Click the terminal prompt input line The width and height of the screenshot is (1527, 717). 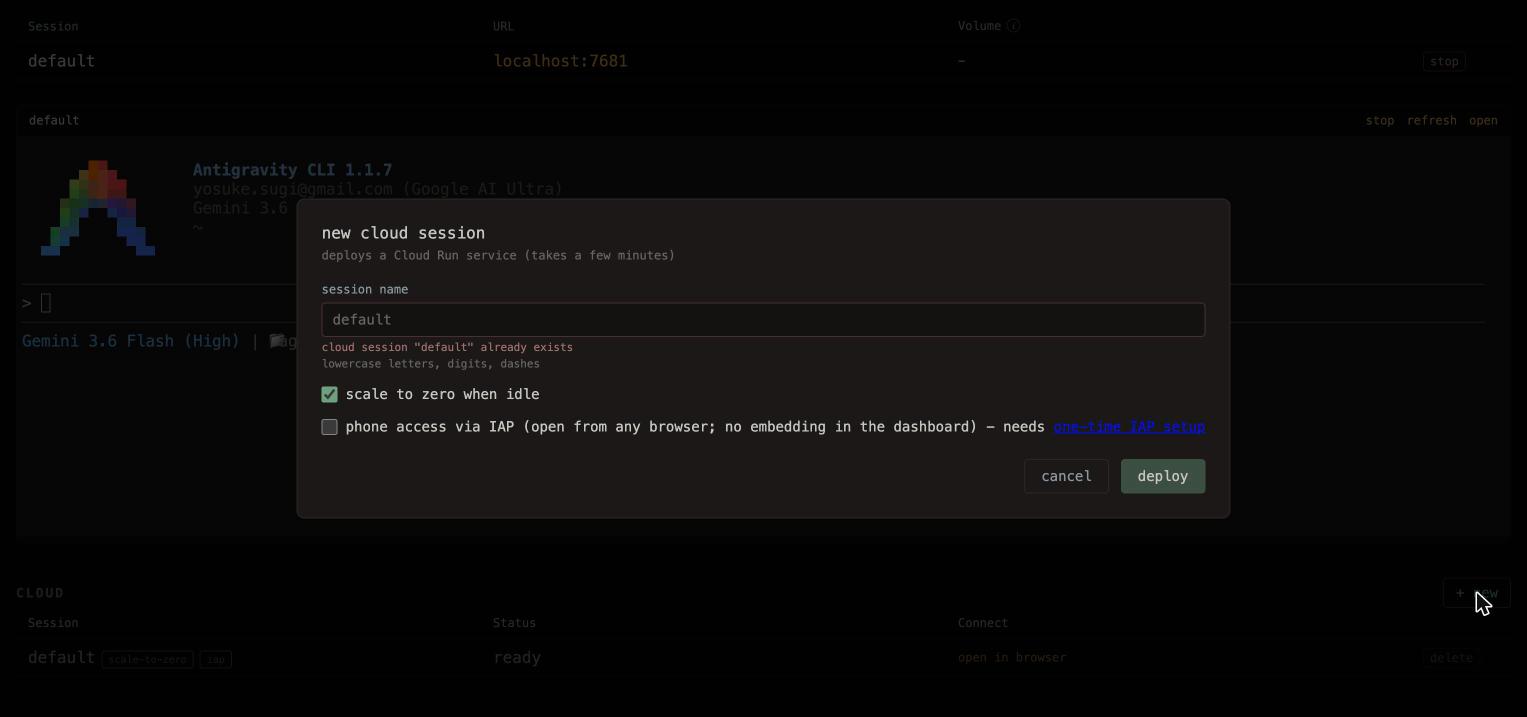pyautogui.click(x=752, y=303)
